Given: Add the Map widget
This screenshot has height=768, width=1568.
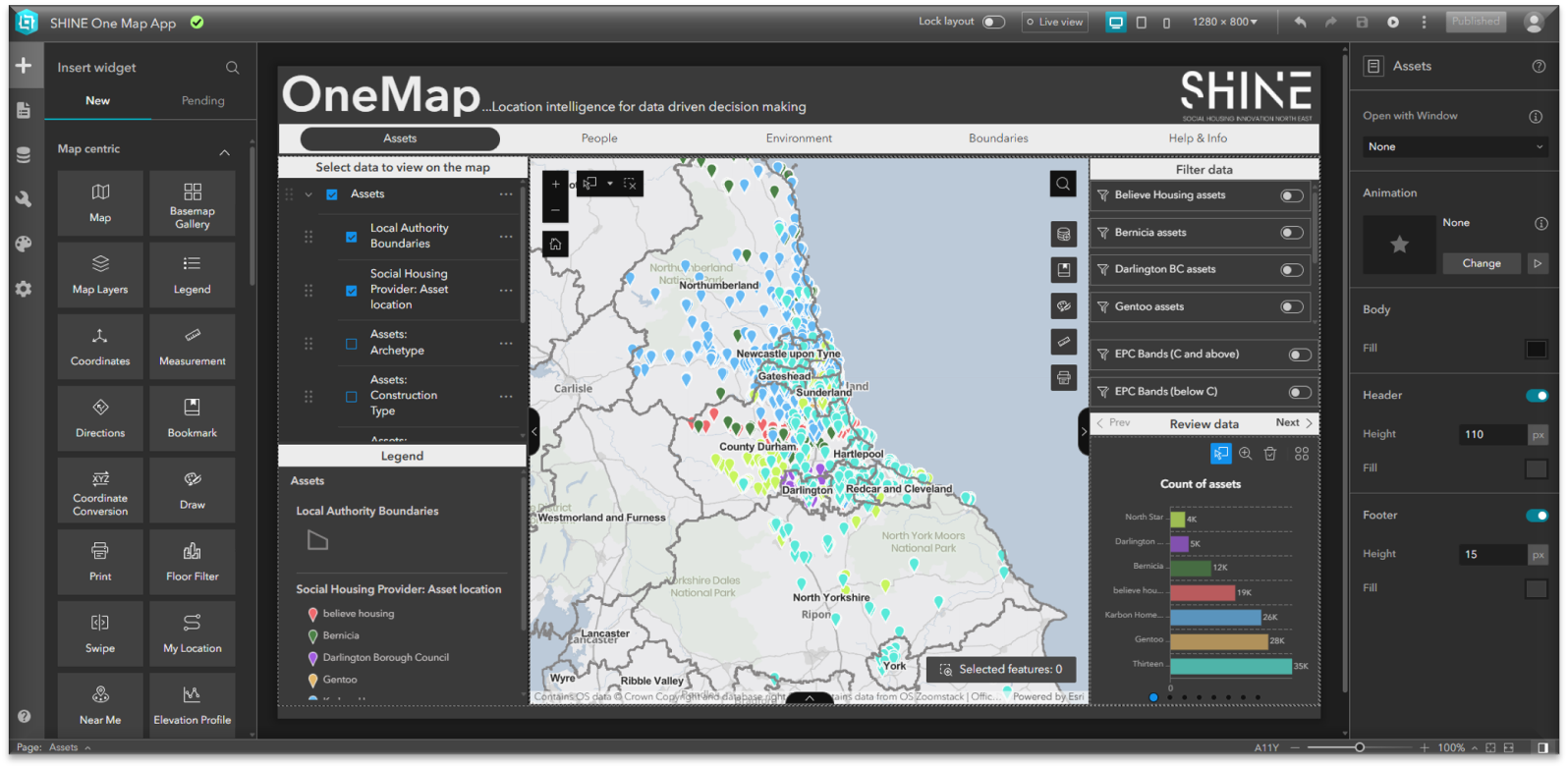Looking at the screenshot, I should [x=100, y=203].
